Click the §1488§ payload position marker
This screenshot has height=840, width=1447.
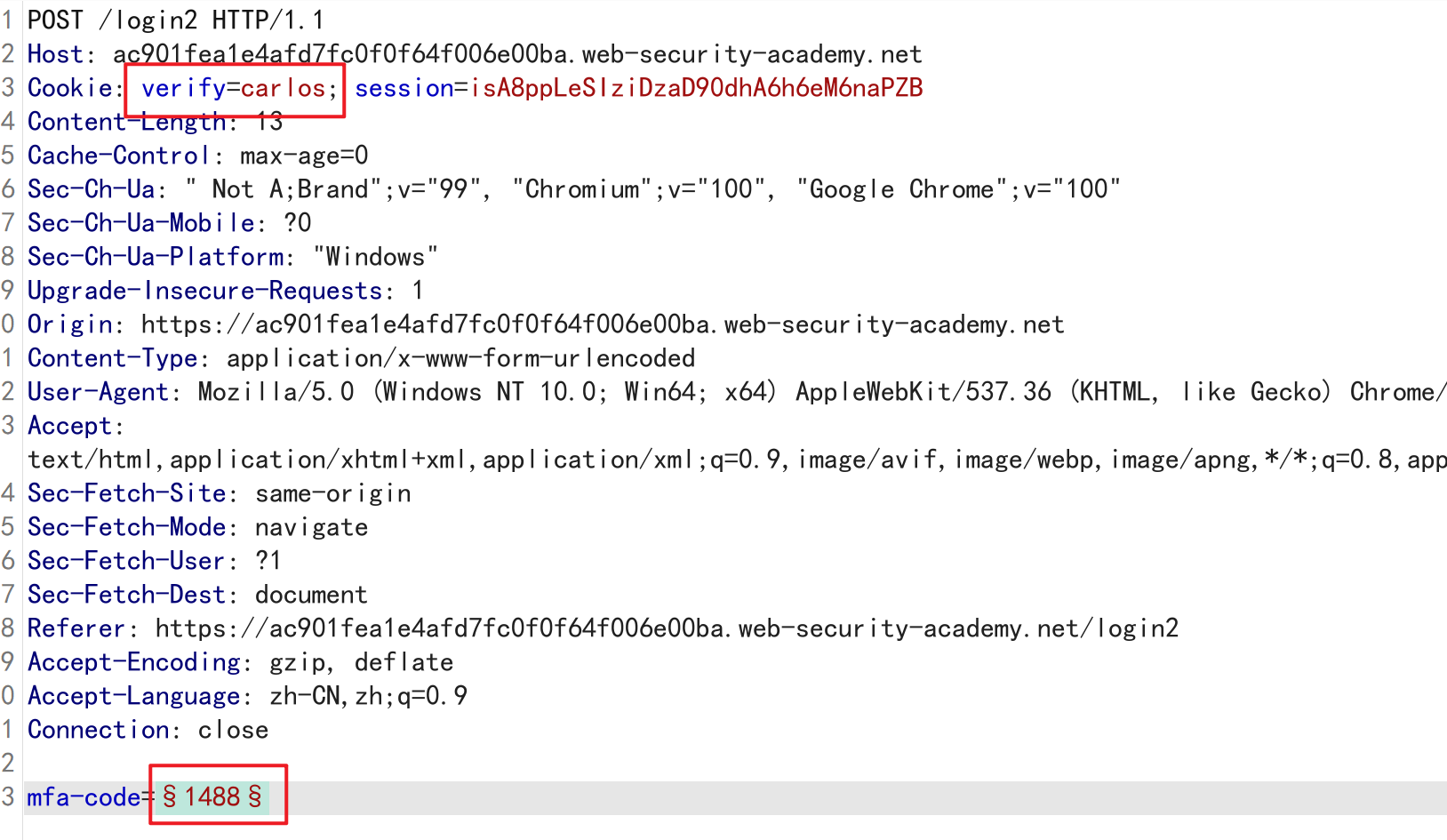212,796
